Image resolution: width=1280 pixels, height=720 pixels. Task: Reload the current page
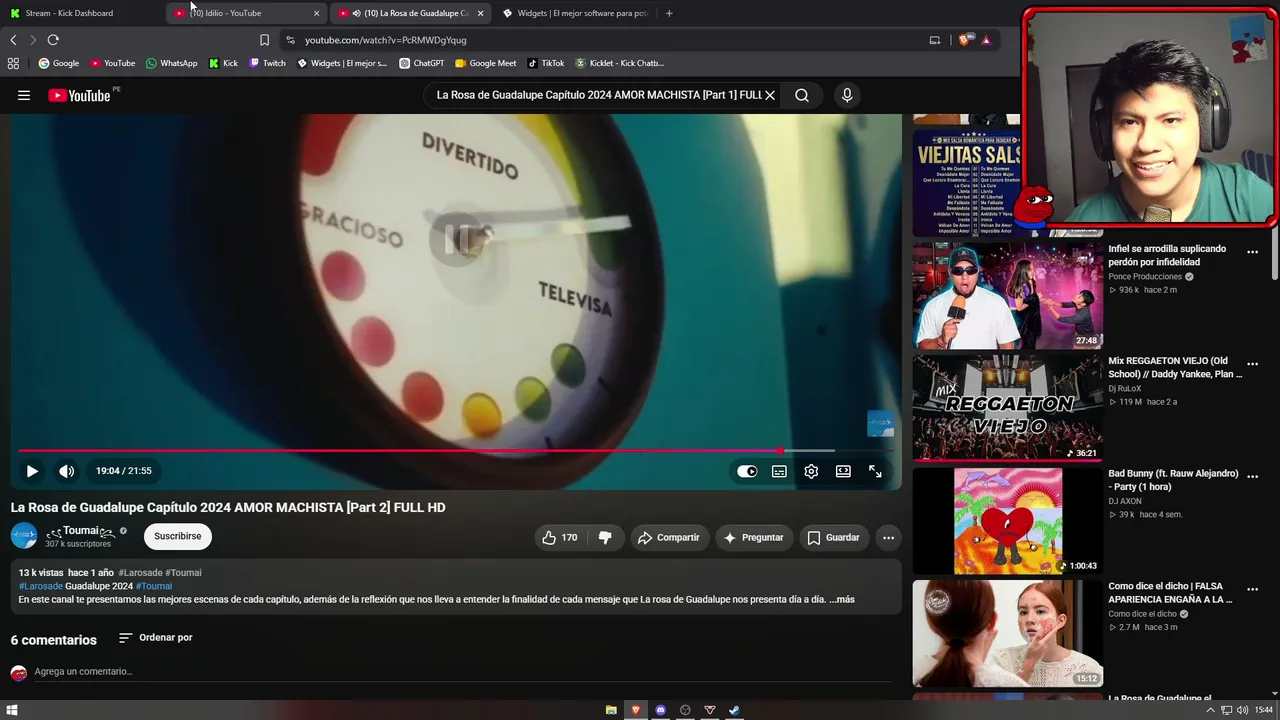pyautogui.click(x=53, y=40)
